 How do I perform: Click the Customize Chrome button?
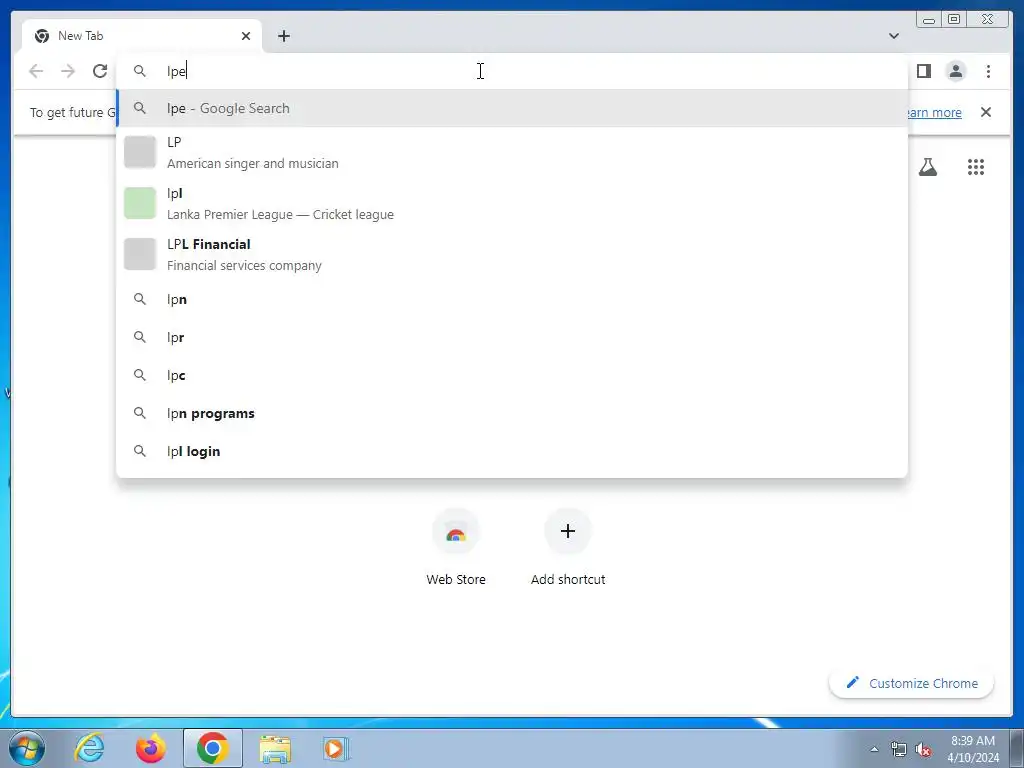[912, 683]
